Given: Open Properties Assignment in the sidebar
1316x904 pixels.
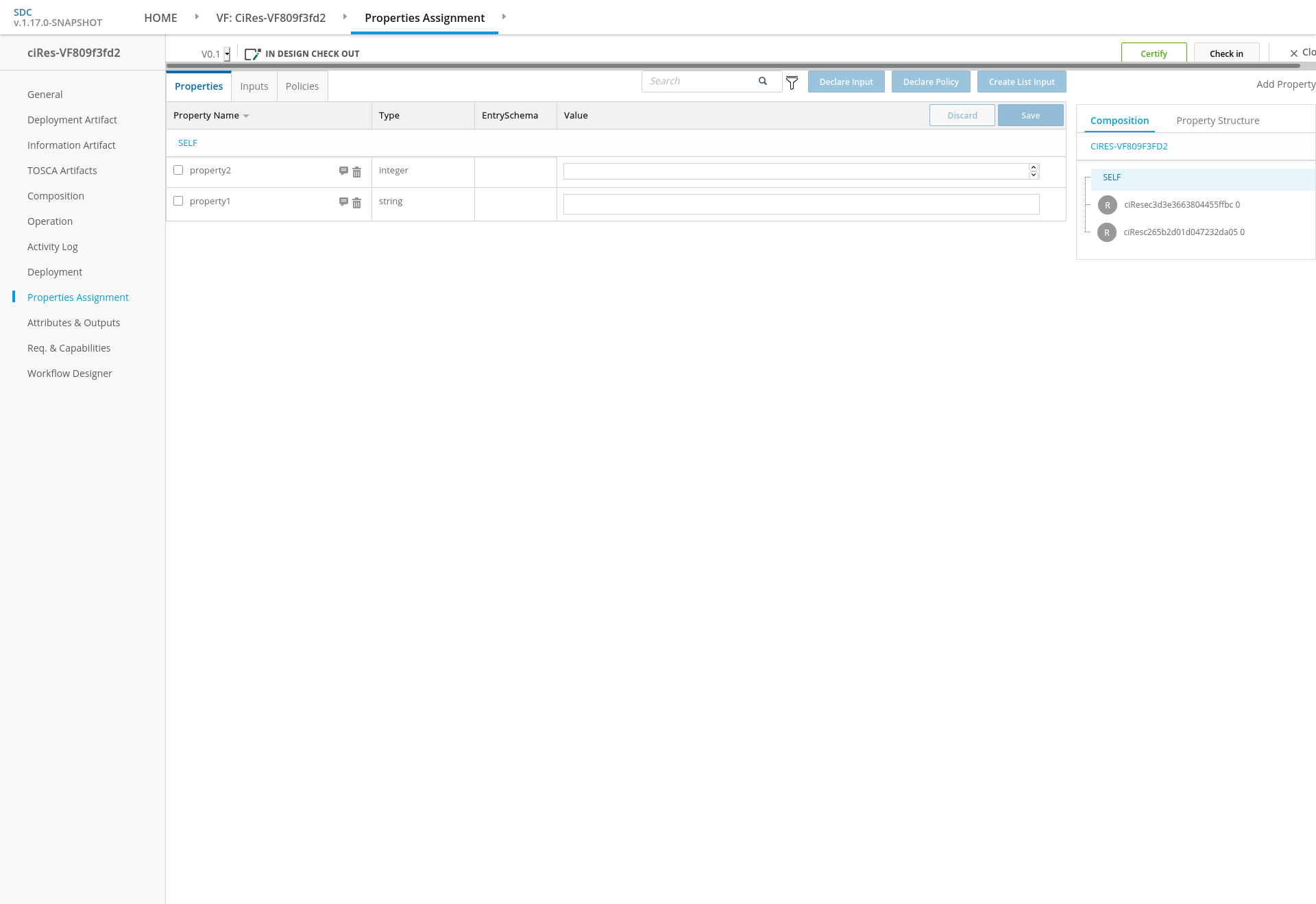Looking at the screenshot, I should [x=77, y=297].
